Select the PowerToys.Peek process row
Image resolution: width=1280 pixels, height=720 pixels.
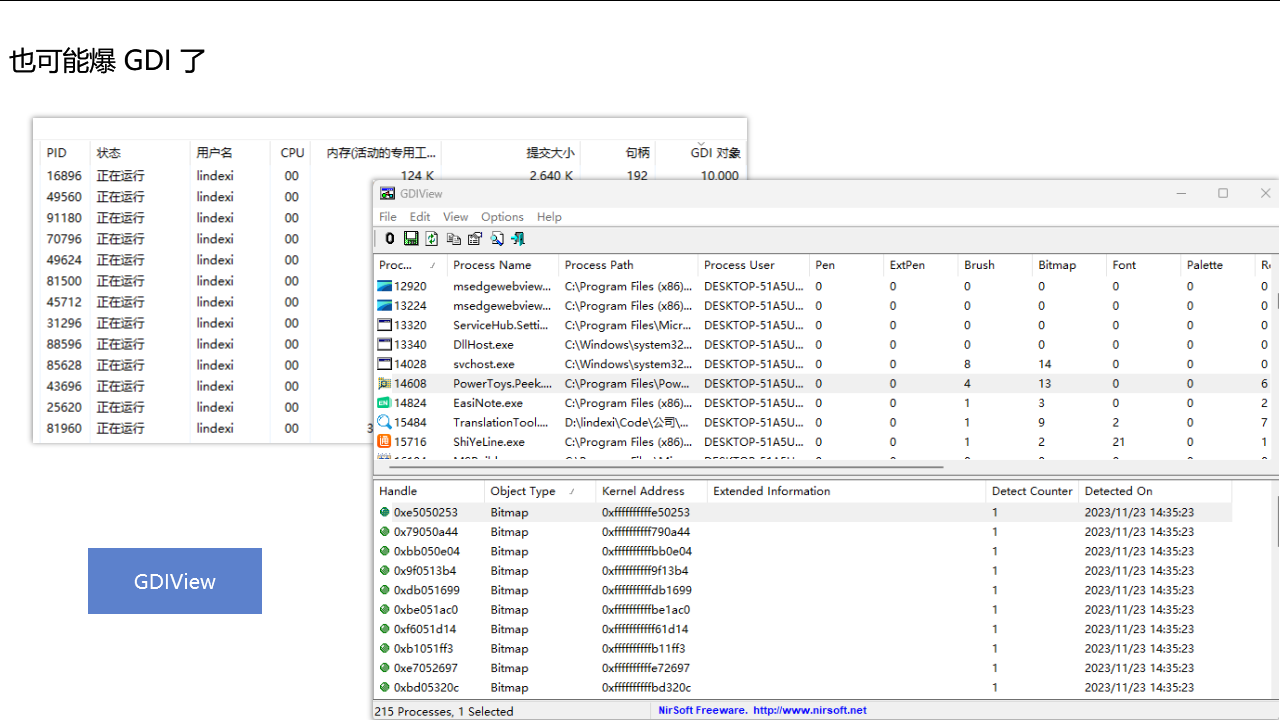(500, 384)
